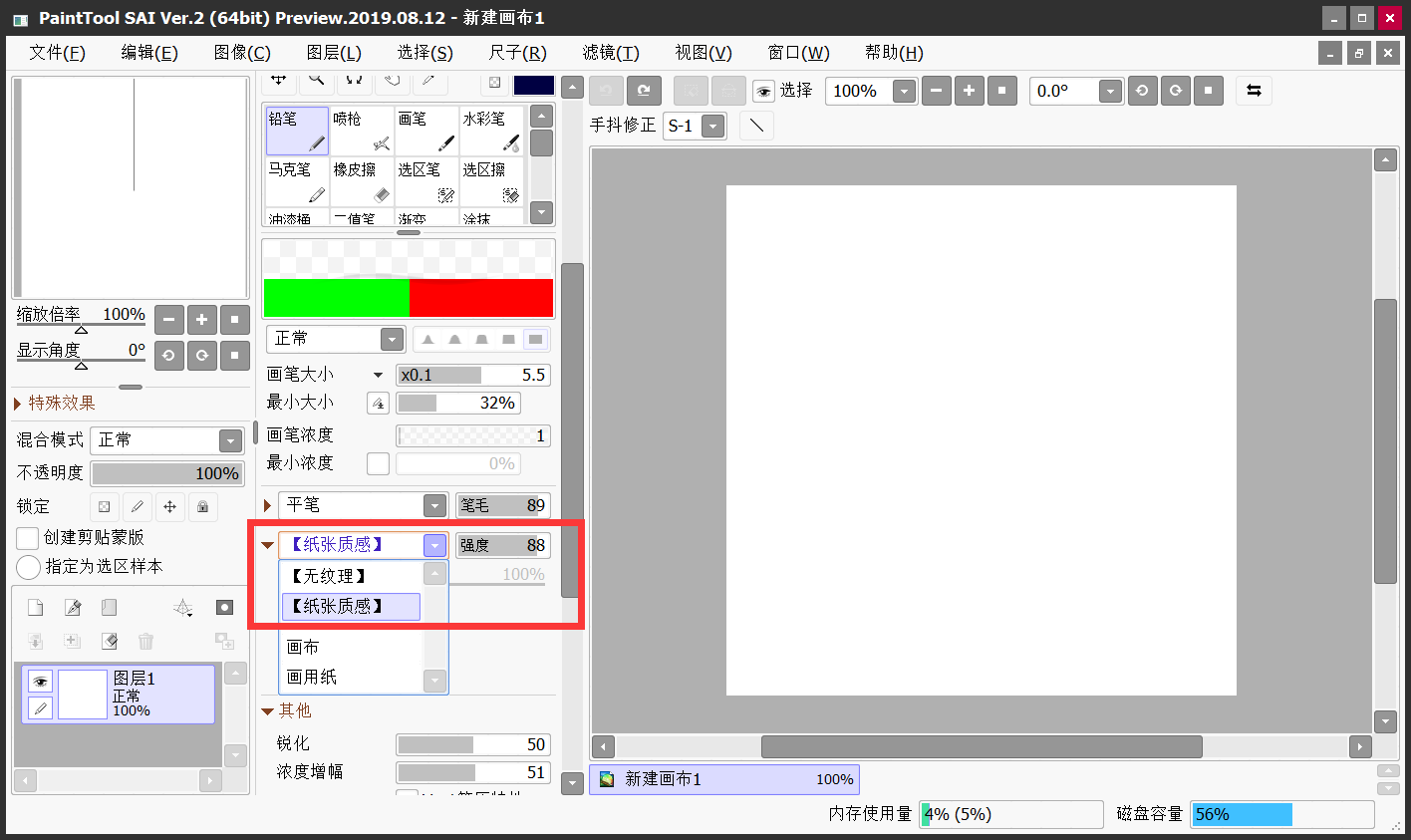Flip the canvas view horizontally

[1254, 91]
